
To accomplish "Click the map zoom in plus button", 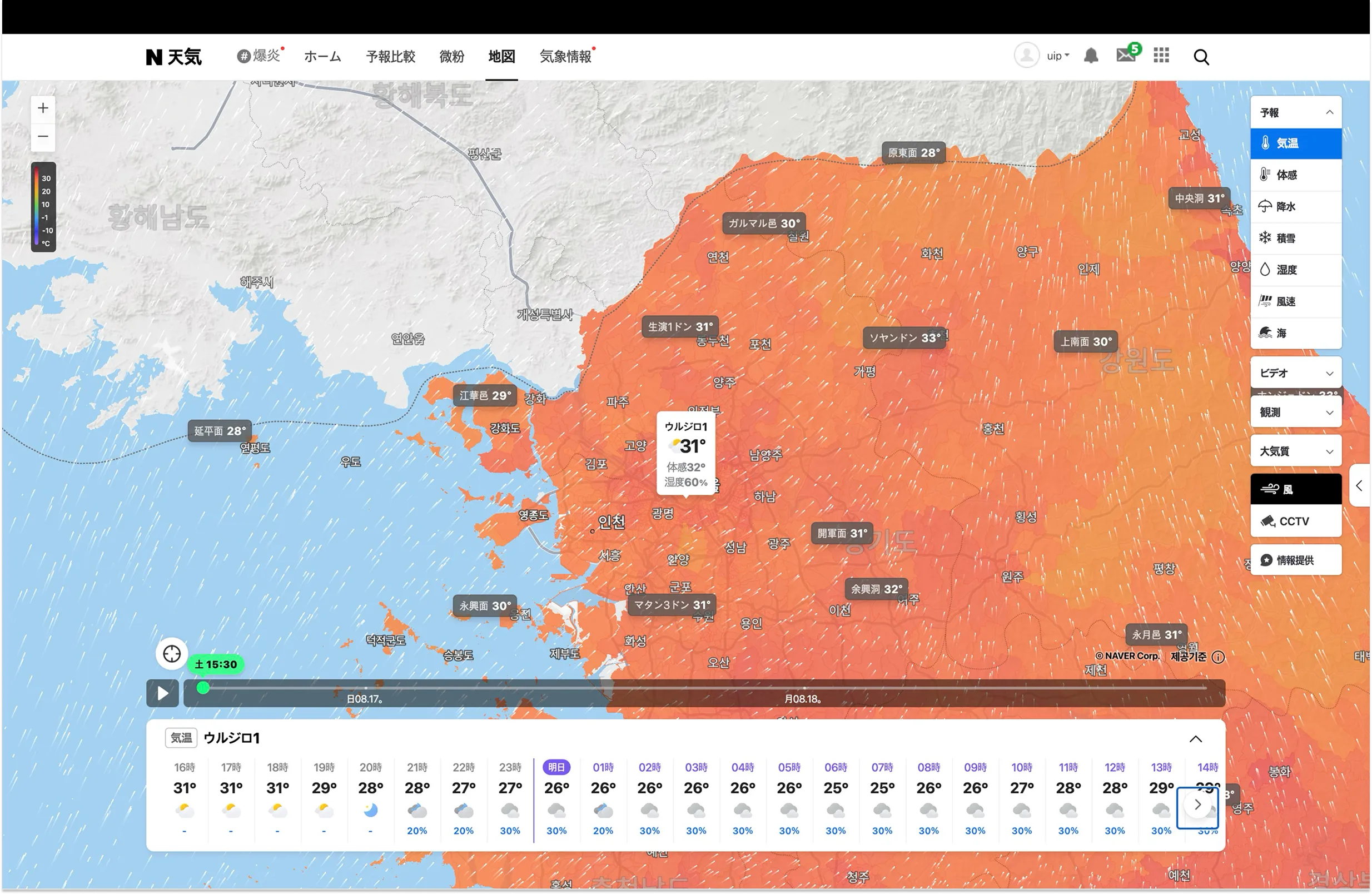I will click(43, 108).
